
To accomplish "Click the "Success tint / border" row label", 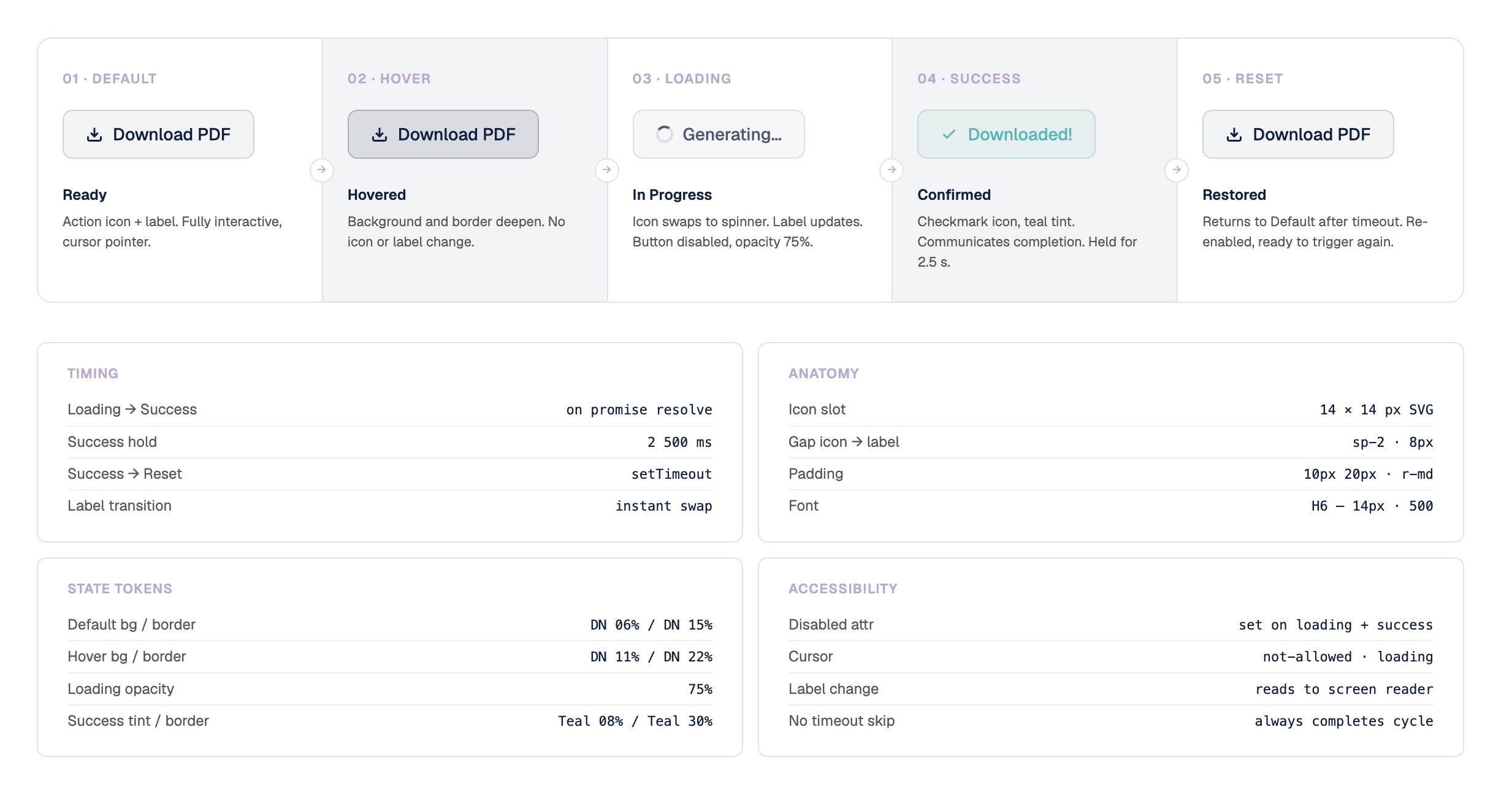I will pos(138,721).
